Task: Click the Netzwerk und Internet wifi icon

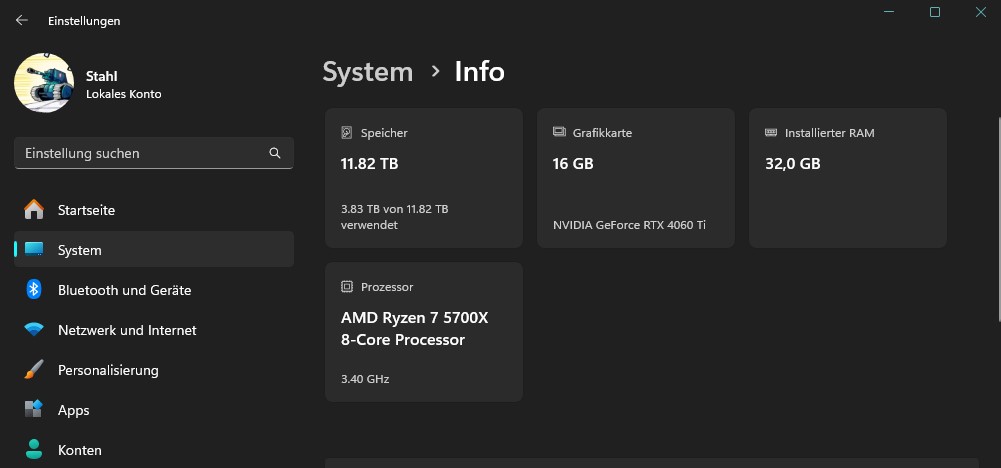Action: click(34, 330)
